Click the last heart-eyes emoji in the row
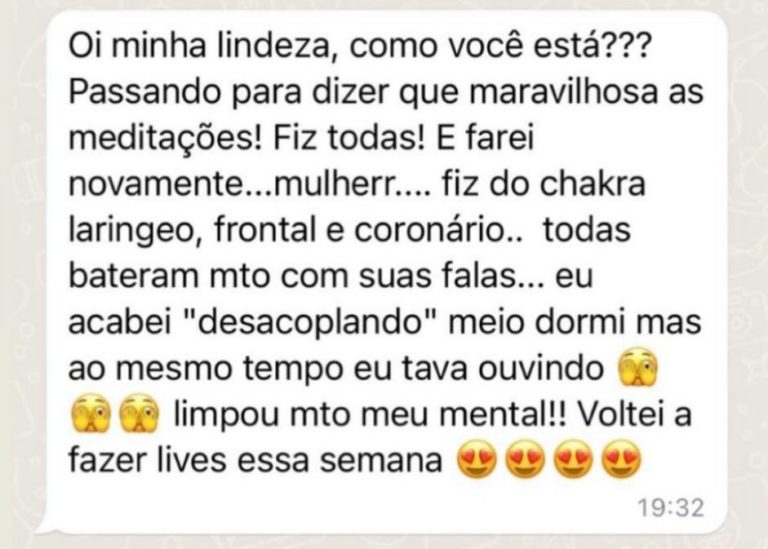Viewport: 768px width, 549px height. click(621, 460)
